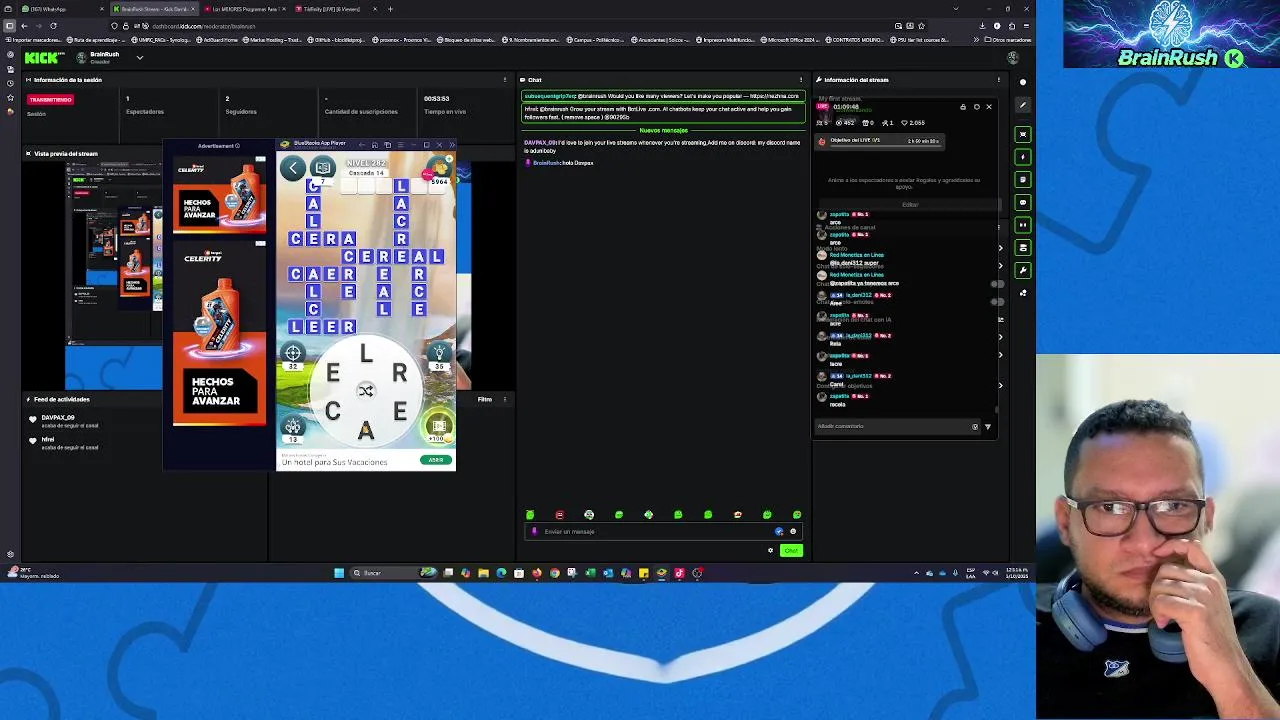The height and width of the screenshot is (720, 1280).
Task: Click the Editar button in TikTok overlay
Action: (909, 205)
